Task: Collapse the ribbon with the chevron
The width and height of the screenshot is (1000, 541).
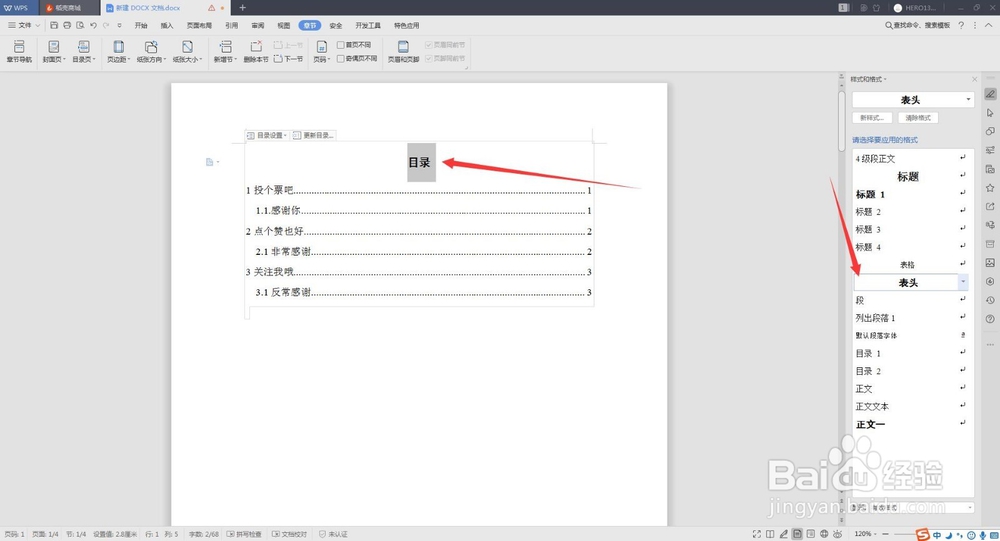Action: click(989, 25)
